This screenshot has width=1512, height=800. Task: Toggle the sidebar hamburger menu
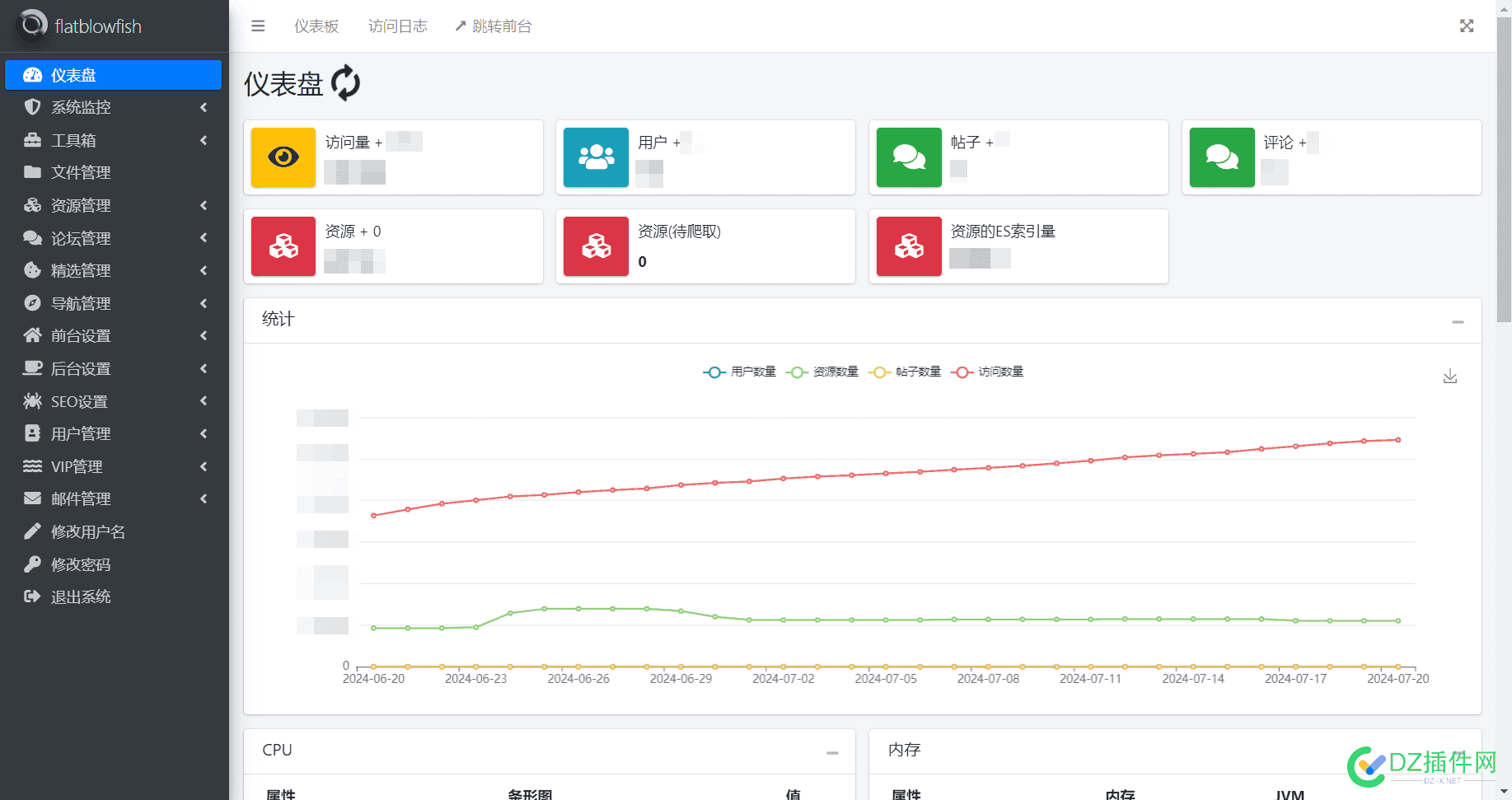pyautogui.click(x=258, y=26)
